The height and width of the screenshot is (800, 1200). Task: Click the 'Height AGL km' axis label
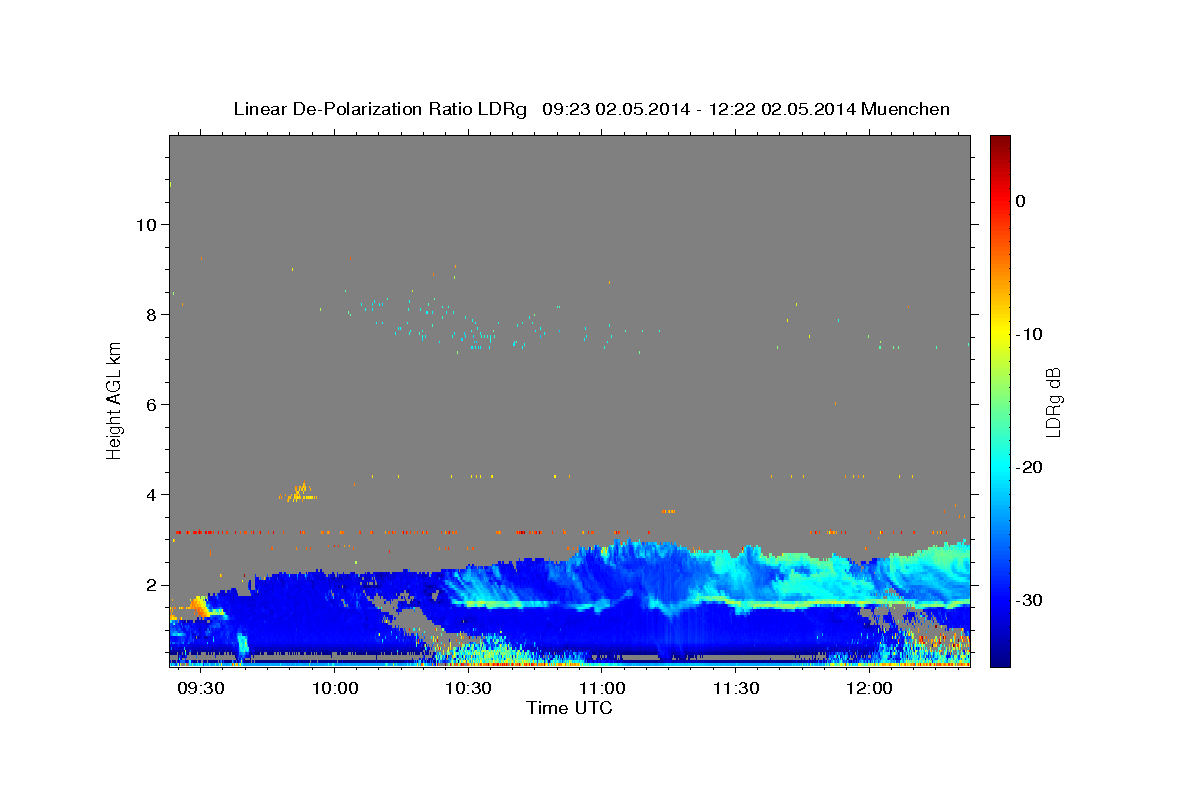click(x=114, y=401)
